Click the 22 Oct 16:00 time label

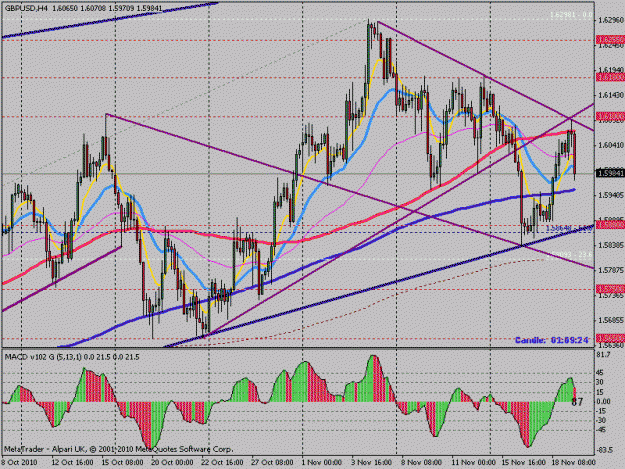[222, 463]
